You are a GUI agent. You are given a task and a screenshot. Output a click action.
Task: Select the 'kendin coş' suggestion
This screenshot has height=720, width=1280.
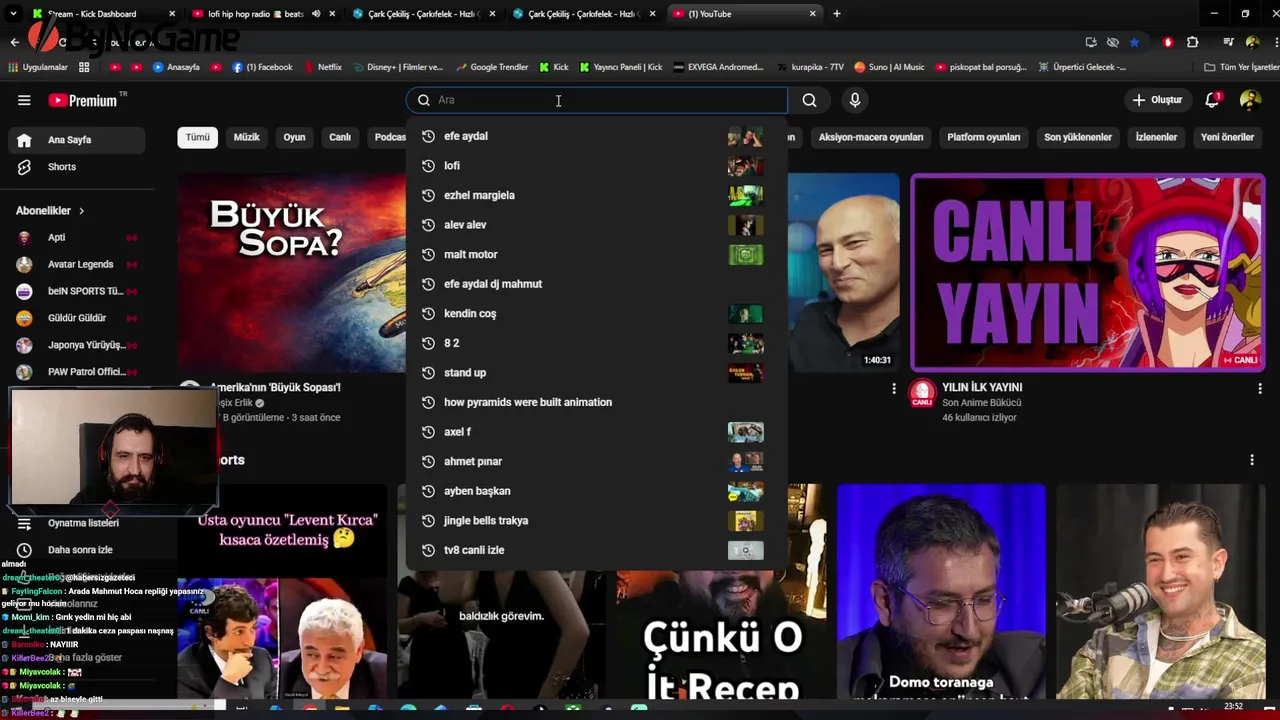point(596,314)
